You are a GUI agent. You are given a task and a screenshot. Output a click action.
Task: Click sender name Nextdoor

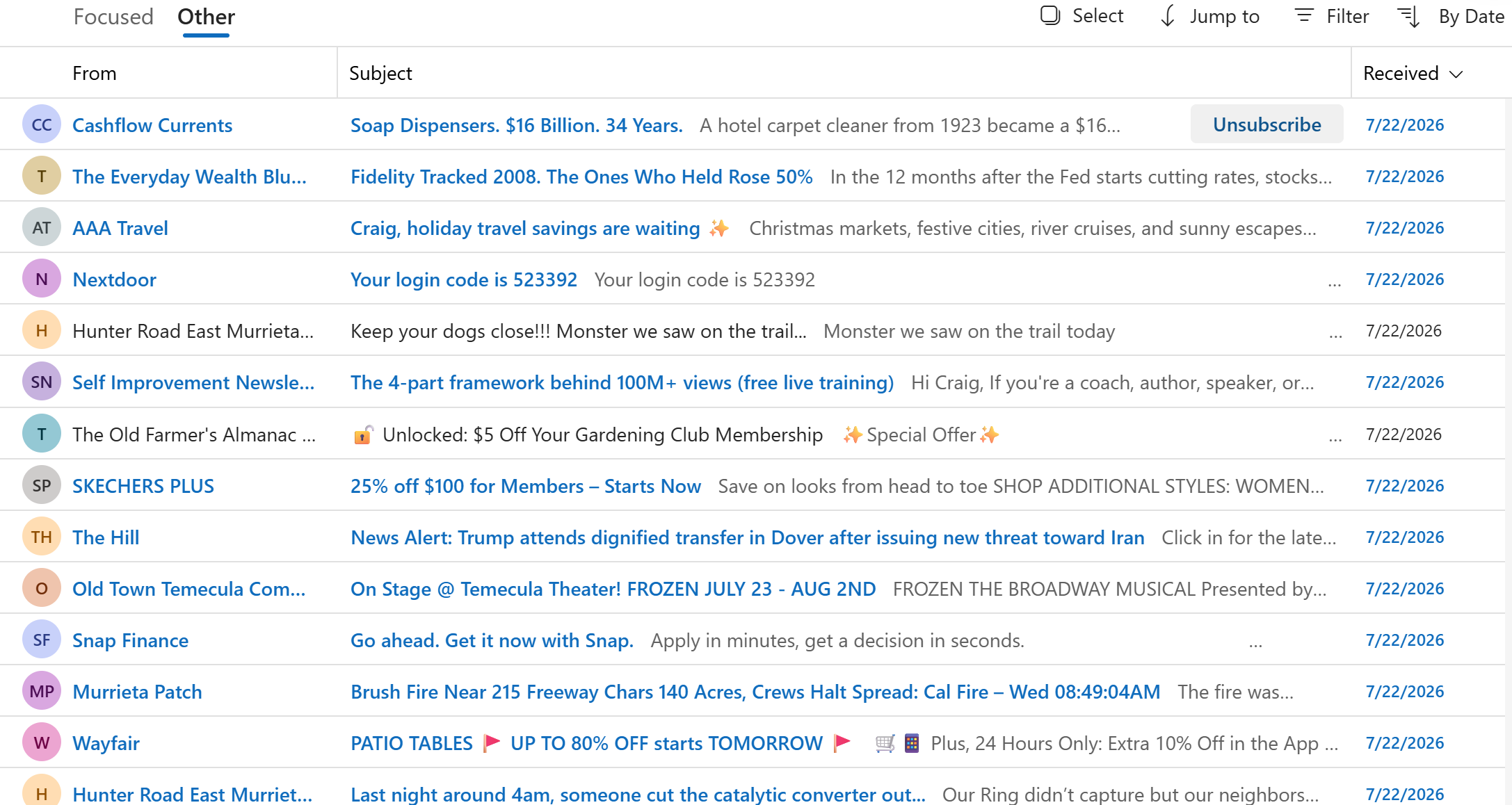115,279
